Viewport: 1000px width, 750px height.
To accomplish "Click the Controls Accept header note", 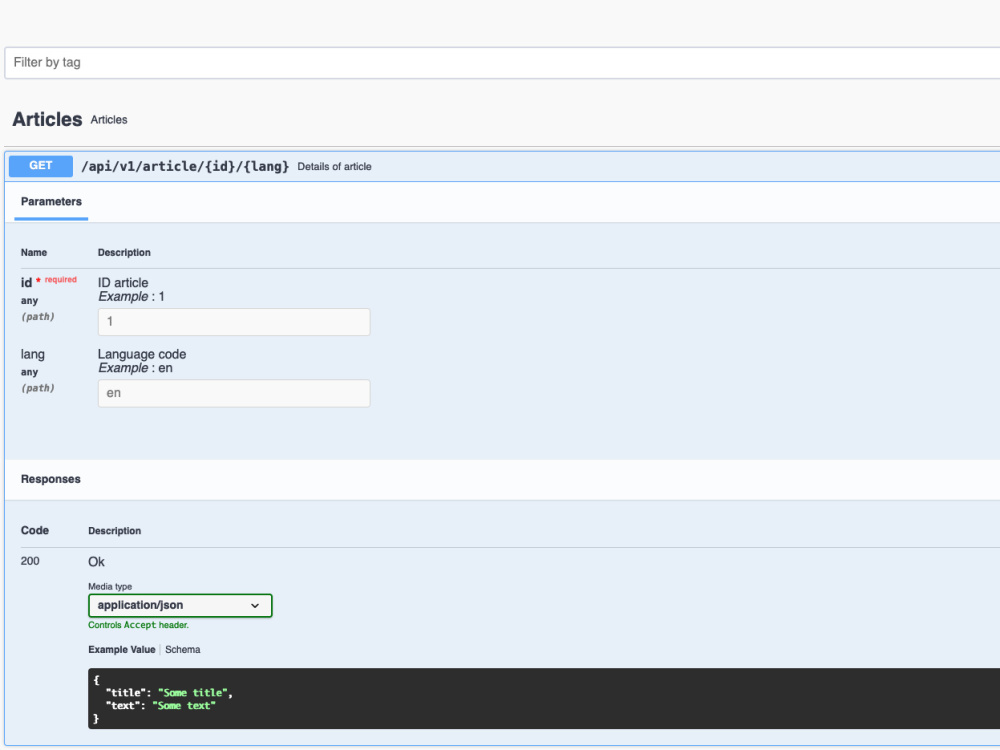I will (x=138, y=625).
